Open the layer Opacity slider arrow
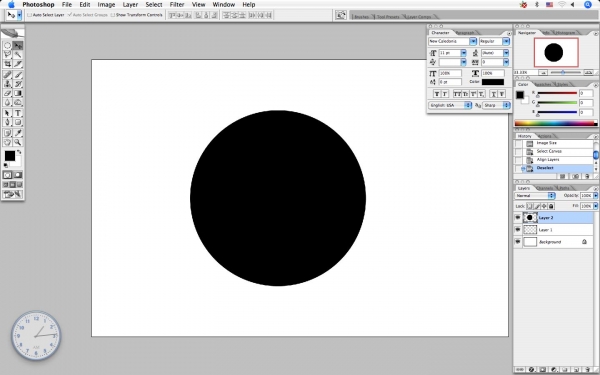The image size is (600, 375). [595, 196]
